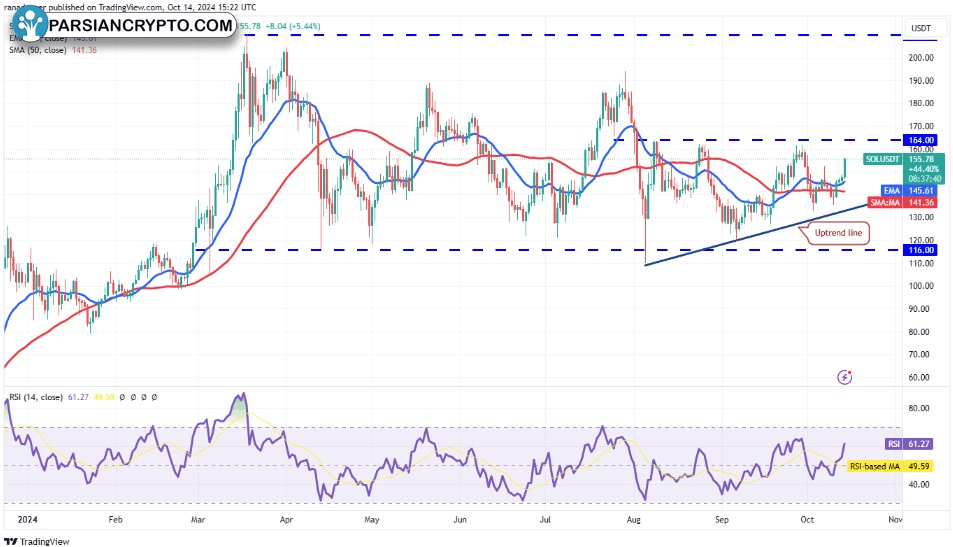Image resolution: width=953 pixels, height=547 pixels.
Task: Click the red SMA:MA axis label
Action: (x=884, y=202)
